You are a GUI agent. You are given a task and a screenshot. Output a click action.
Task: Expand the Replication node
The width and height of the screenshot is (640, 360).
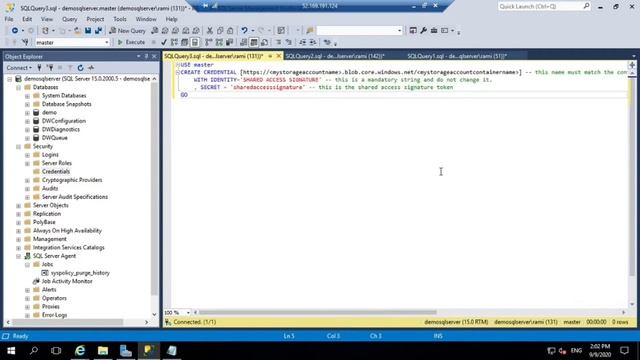tap(18, 214)
